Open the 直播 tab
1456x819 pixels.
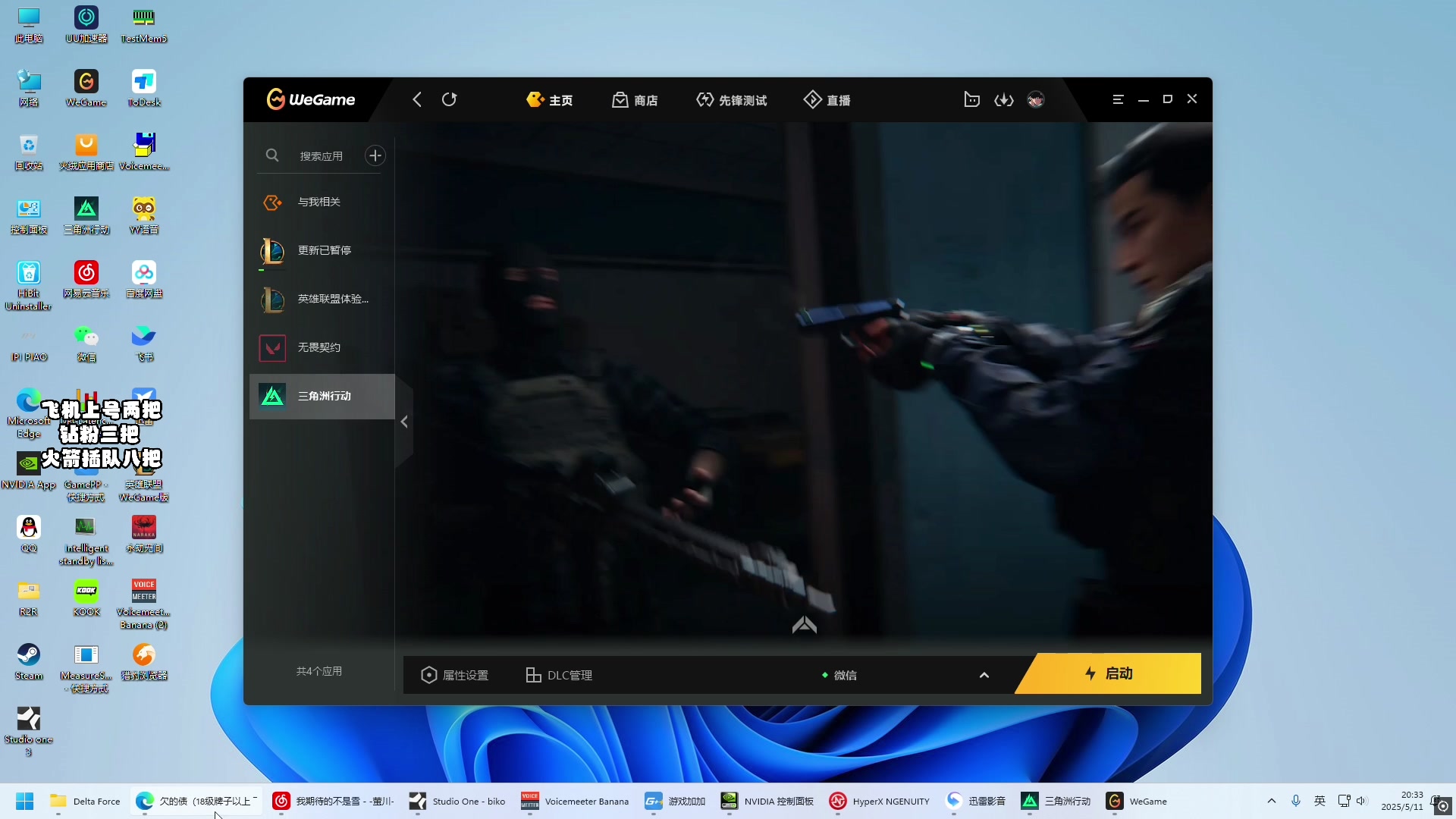827,100
